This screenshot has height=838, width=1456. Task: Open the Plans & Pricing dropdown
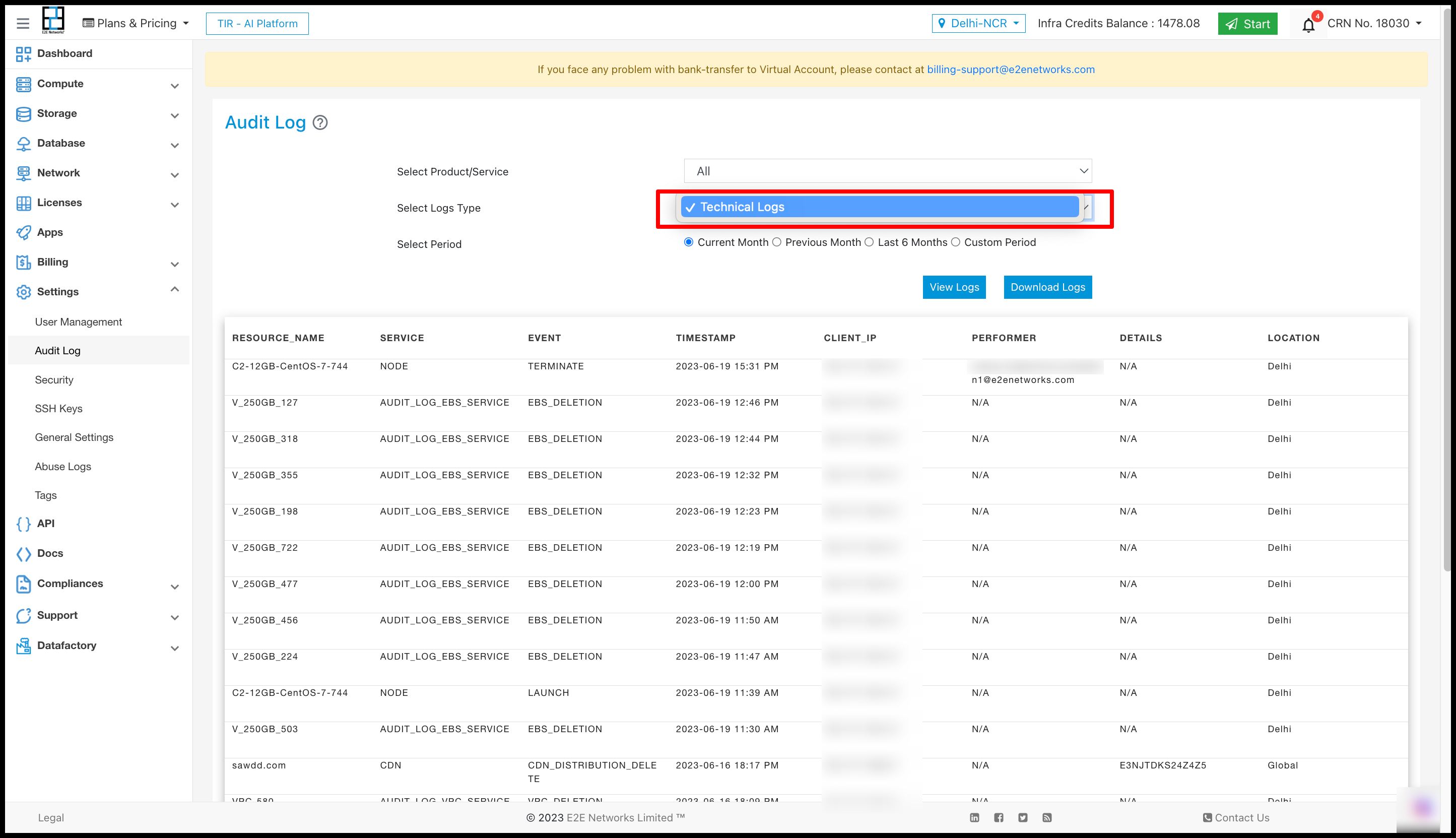136,24
